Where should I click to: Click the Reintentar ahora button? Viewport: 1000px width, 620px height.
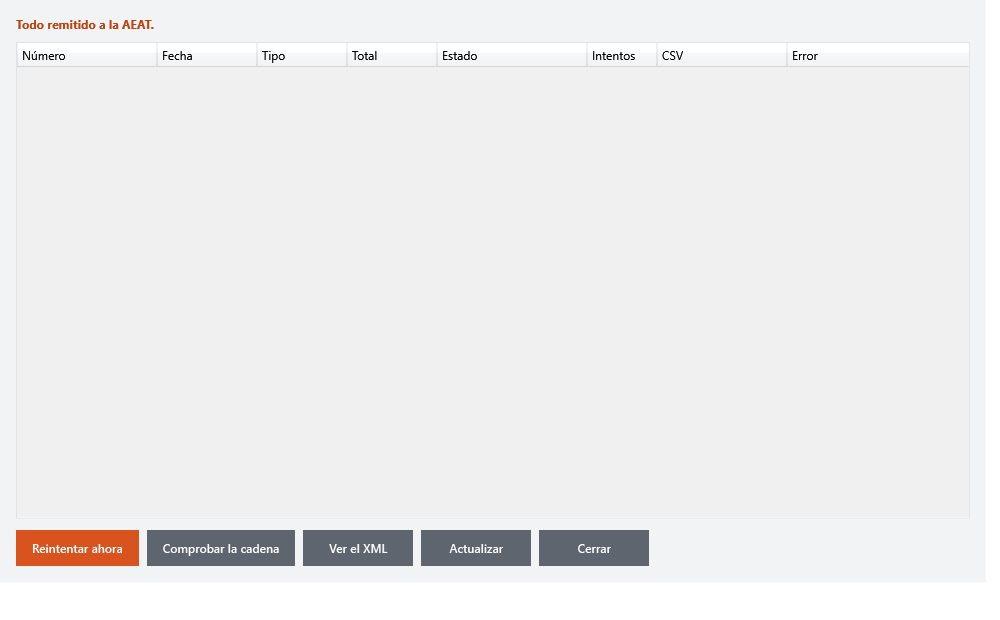pyautogui.click(x=77, y=548)
